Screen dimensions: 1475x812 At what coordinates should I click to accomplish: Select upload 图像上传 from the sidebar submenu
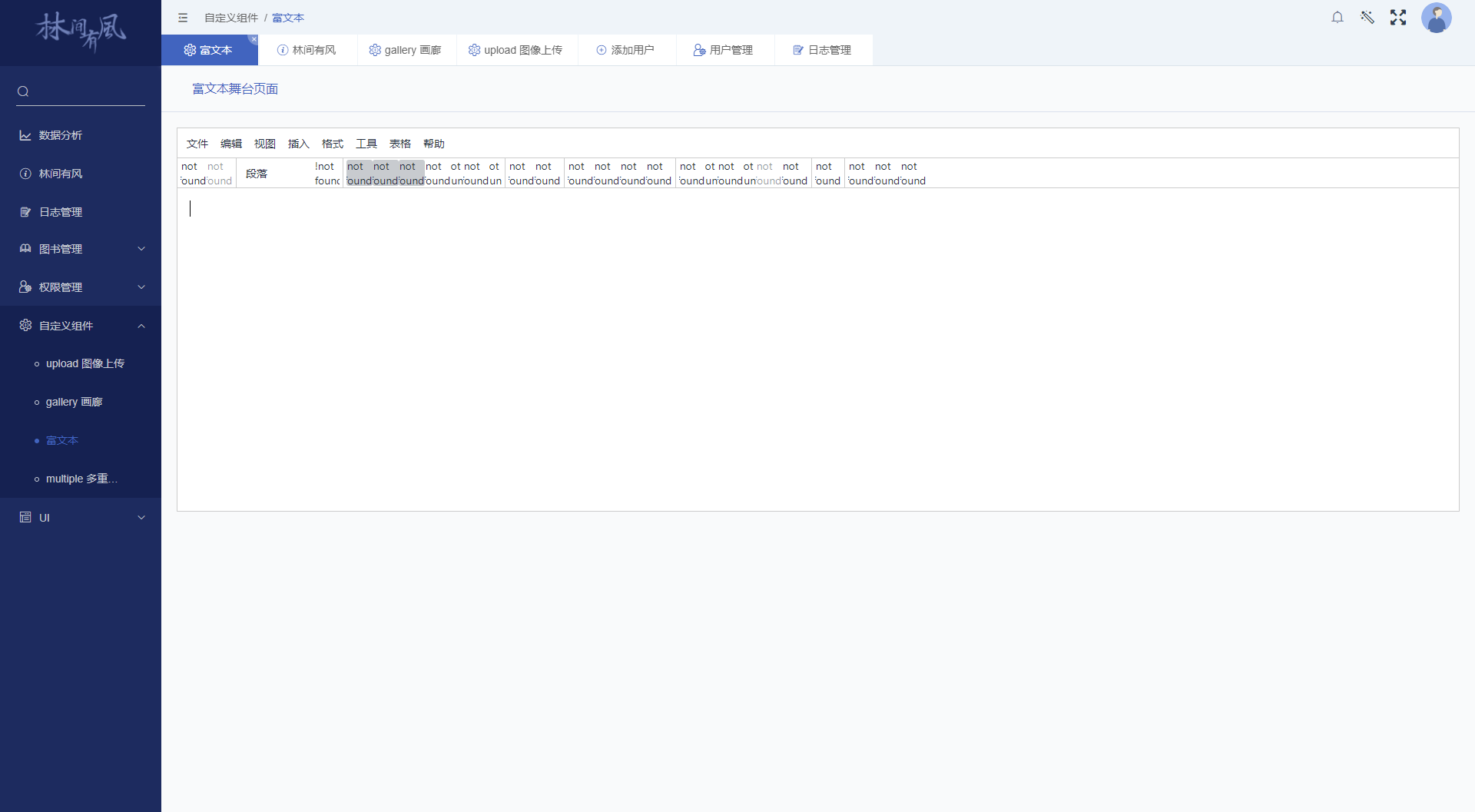pyautogui.click(x=85, y=363)
